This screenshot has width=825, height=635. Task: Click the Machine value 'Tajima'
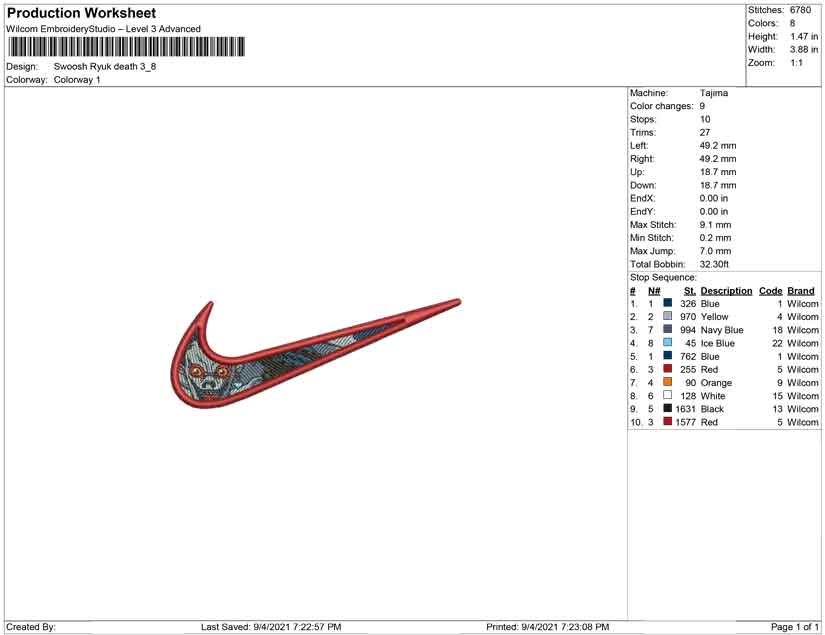[714, 93]
